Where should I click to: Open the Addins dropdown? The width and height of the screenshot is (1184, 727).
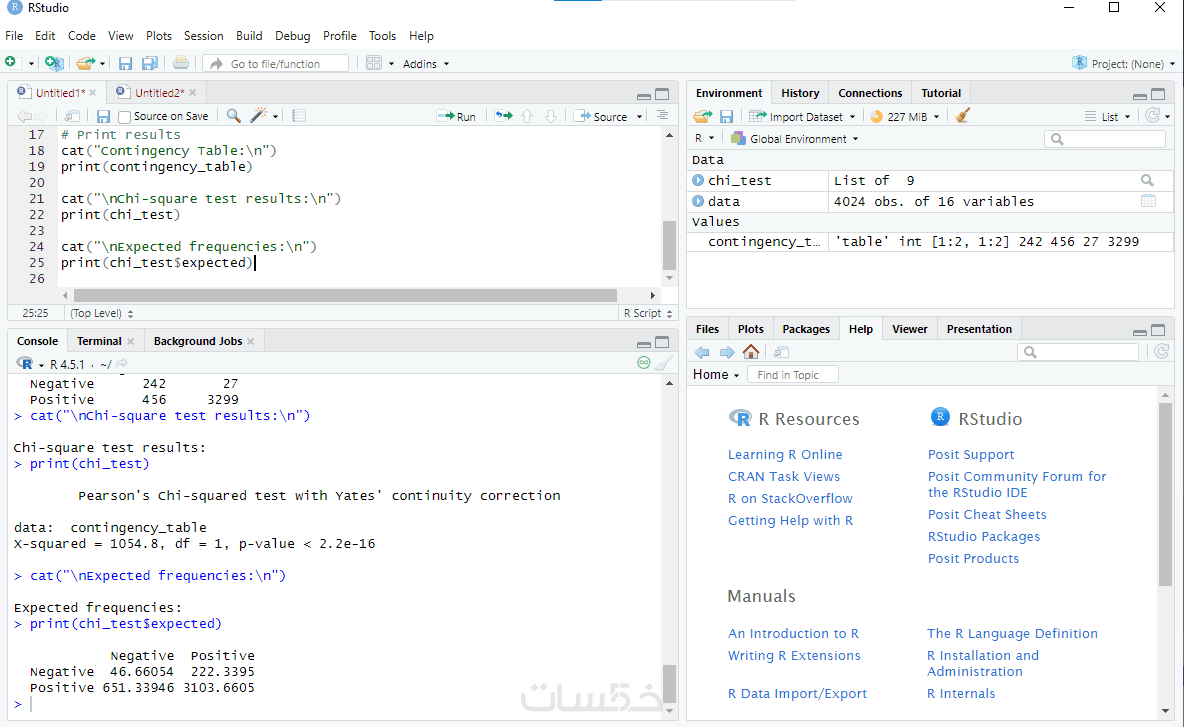pyautogui.click(x=426, y=64)
